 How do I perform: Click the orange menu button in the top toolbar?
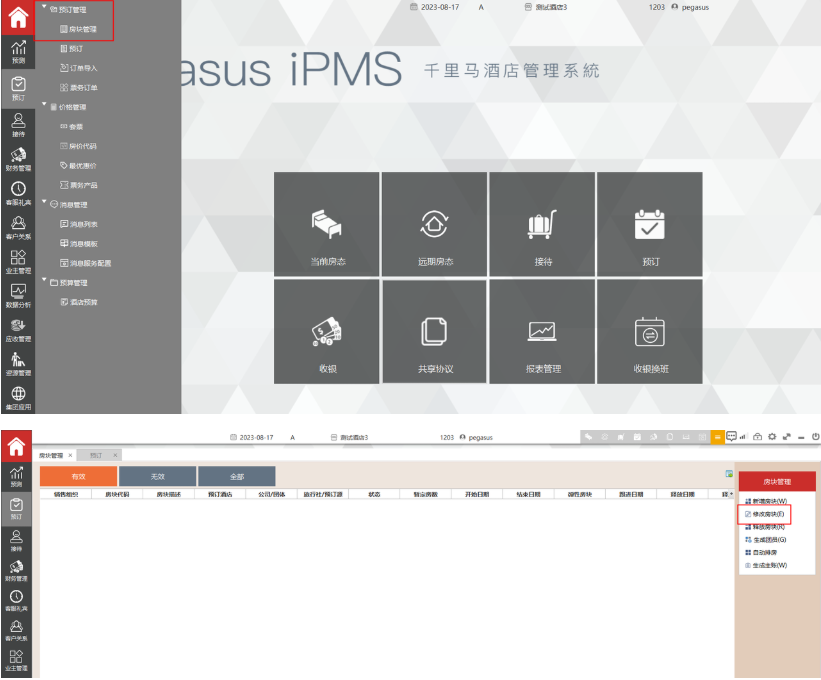(x=717, y=437)
